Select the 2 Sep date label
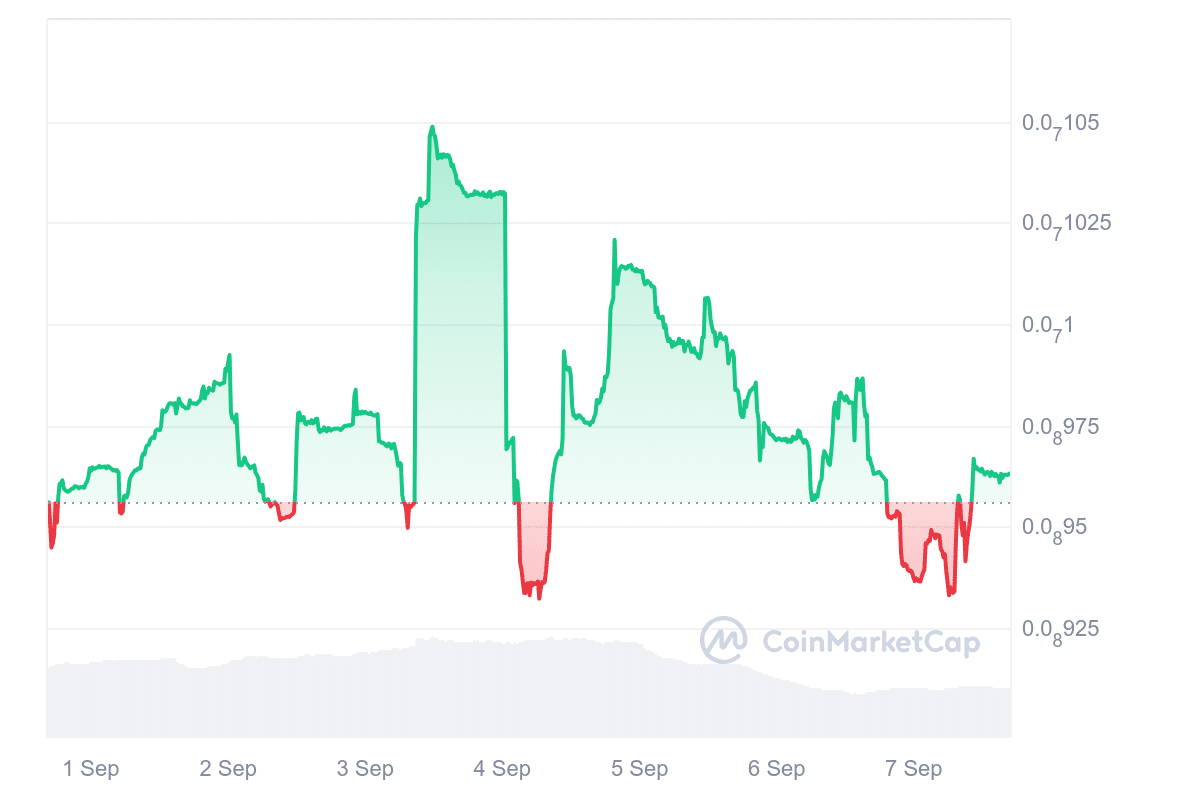This screenshot has height=800, width=1200. tap(228, 769)
